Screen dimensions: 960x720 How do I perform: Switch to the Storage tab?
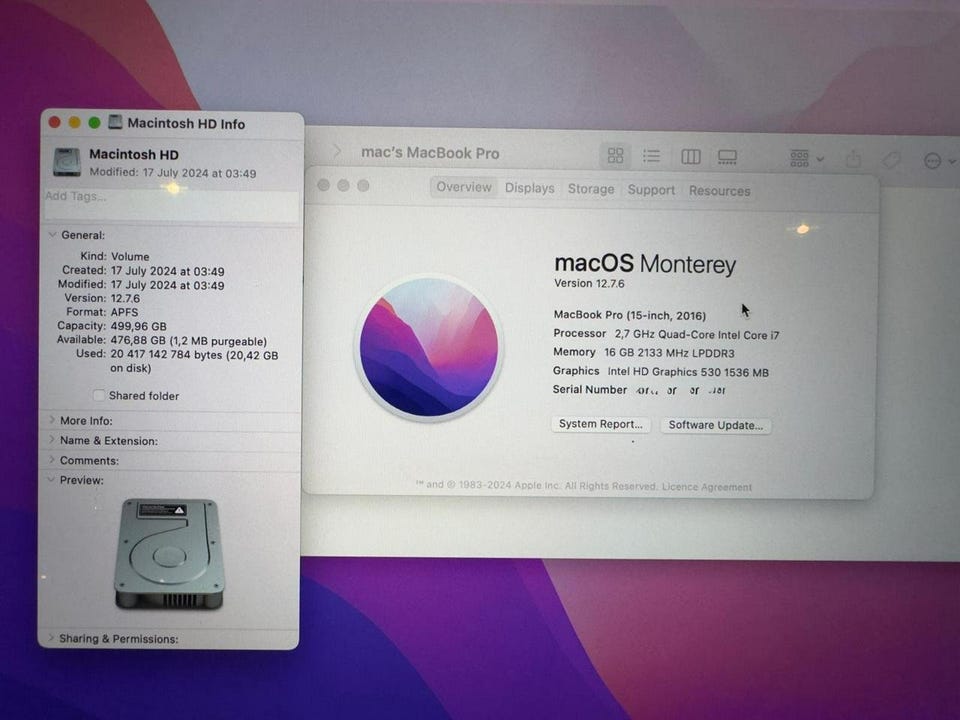[x=591, y=189]
